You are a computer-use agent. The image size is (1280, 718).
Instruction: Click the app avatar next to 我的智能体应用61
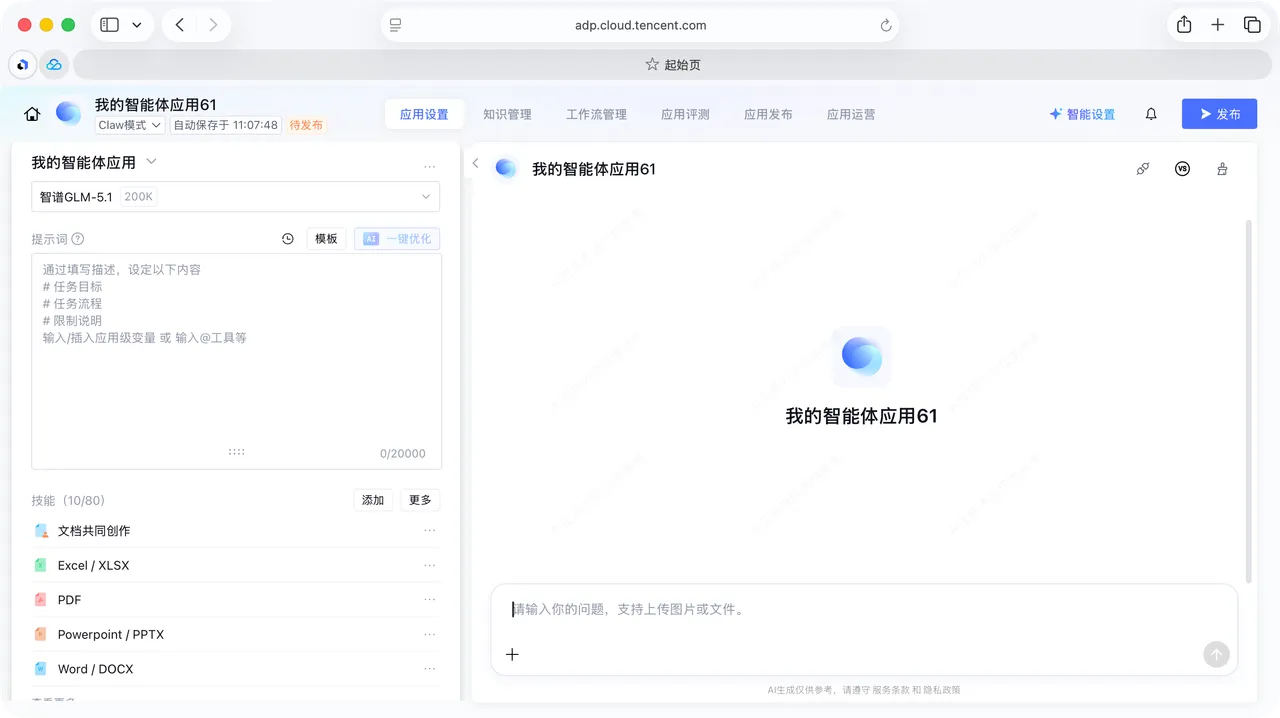(x=69, y=113)
